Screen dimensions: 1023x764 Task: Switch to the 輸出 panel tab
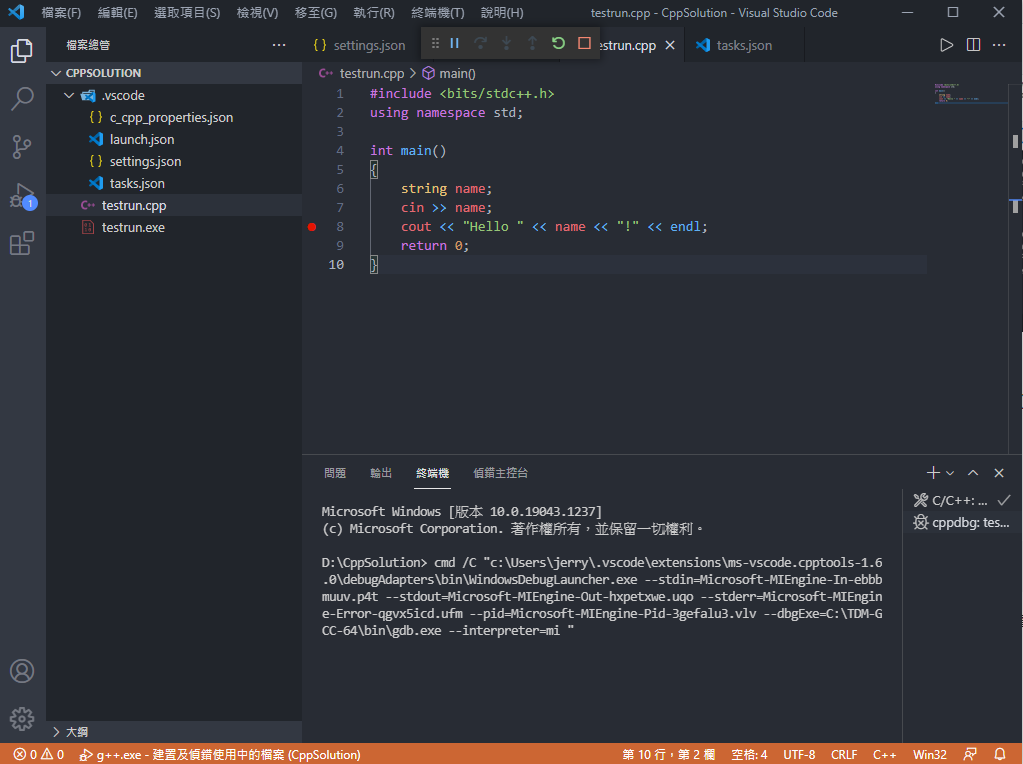381,473
